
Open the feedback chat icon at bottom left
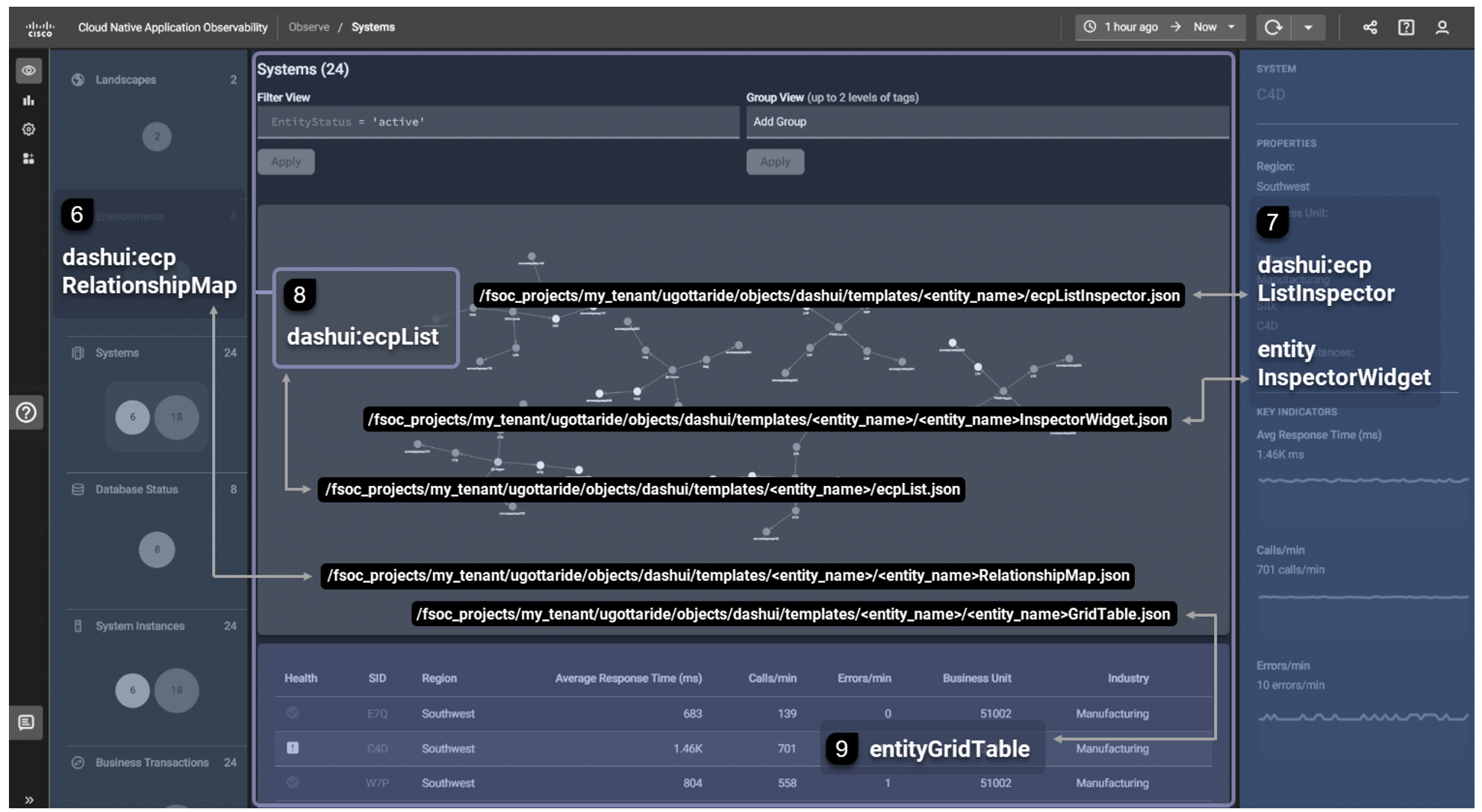[26, 722]
